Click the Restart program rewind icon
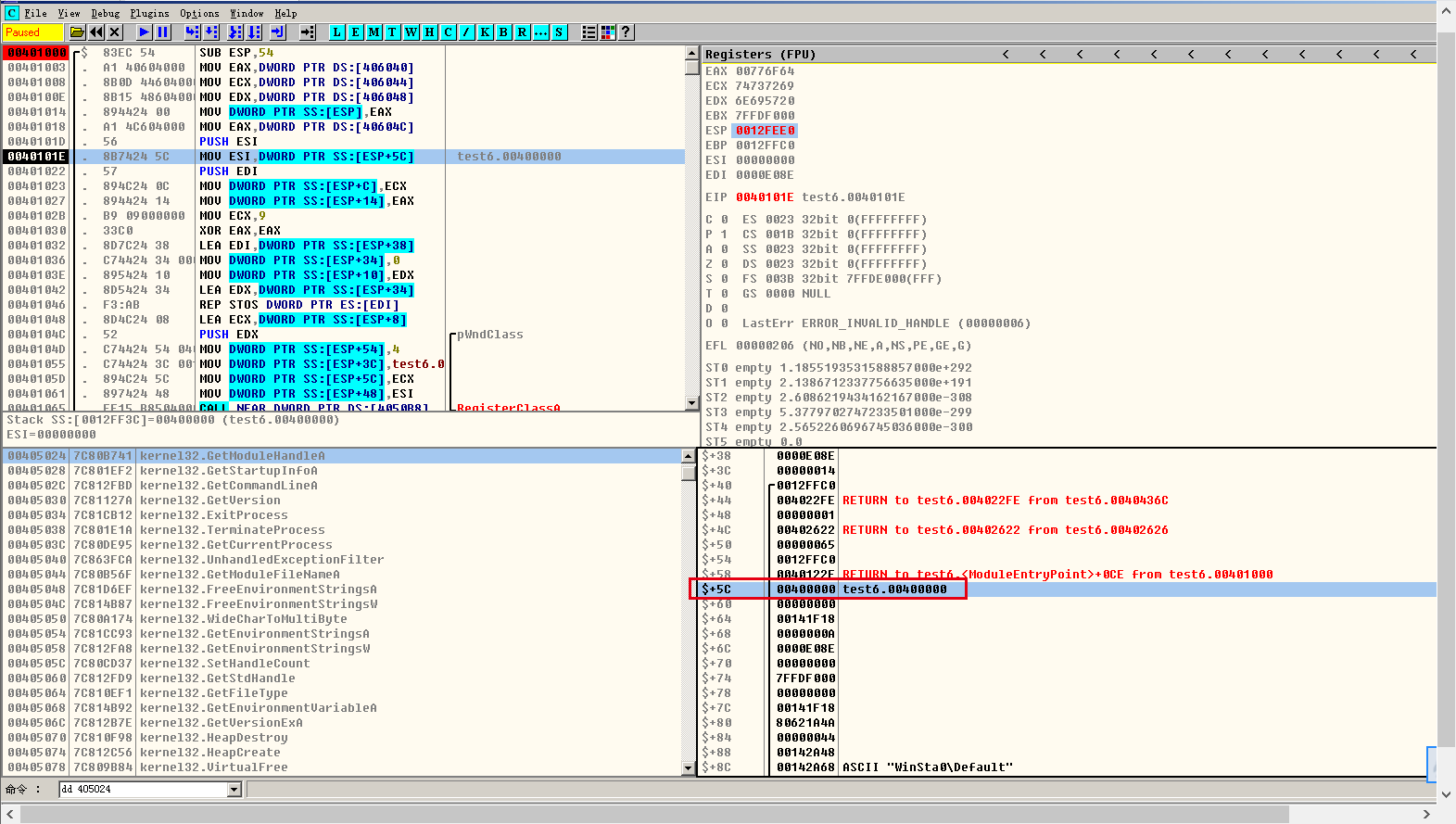This screenshot has height=824, width=1456. point(96,32)
